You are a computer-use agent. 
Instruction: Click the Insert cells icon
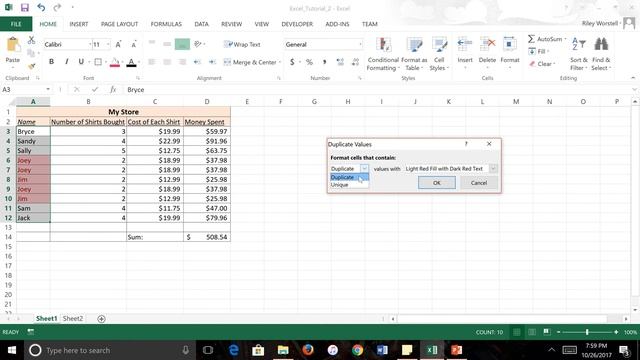pyautogui.click(x=464, y=44)
